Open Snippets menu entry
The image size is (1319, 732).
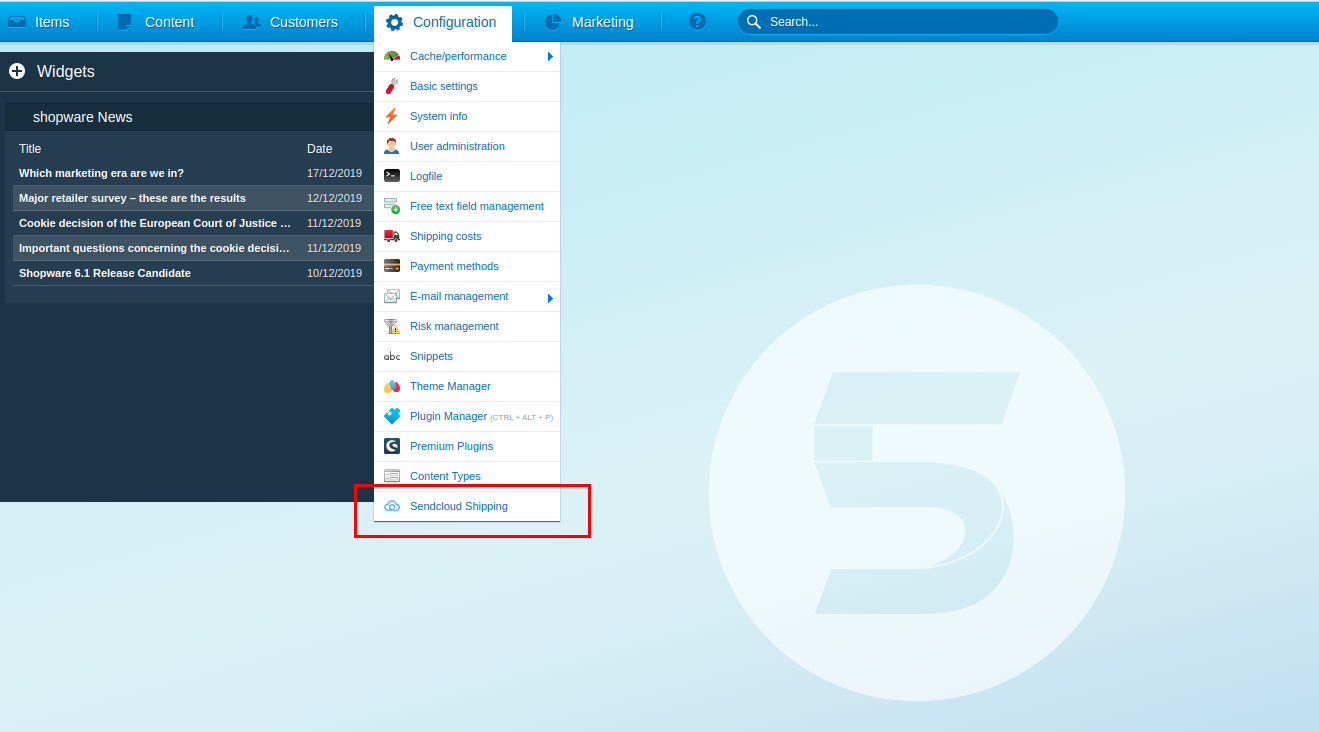[467, 357]
